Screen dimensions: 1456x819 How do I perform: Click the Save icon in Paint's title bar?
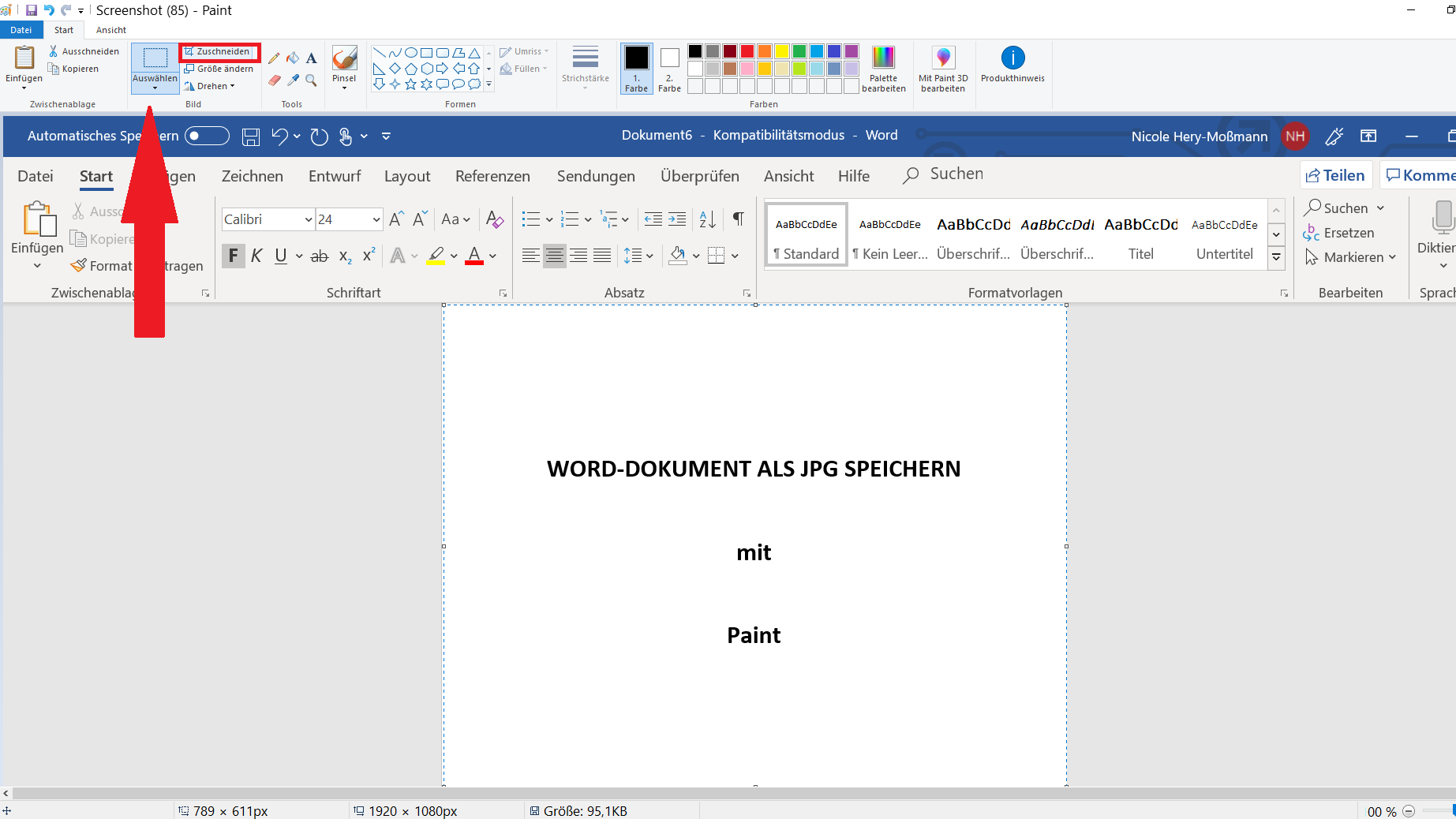point(32,10)
